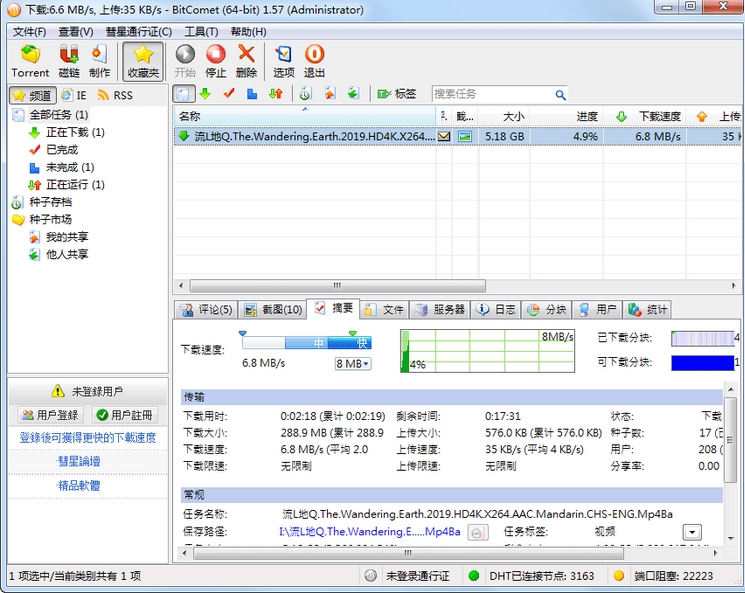The height and width of the screenshot is (593, 745).
Task: Select the Wandering.Earth task row
Action: [457, 136]
